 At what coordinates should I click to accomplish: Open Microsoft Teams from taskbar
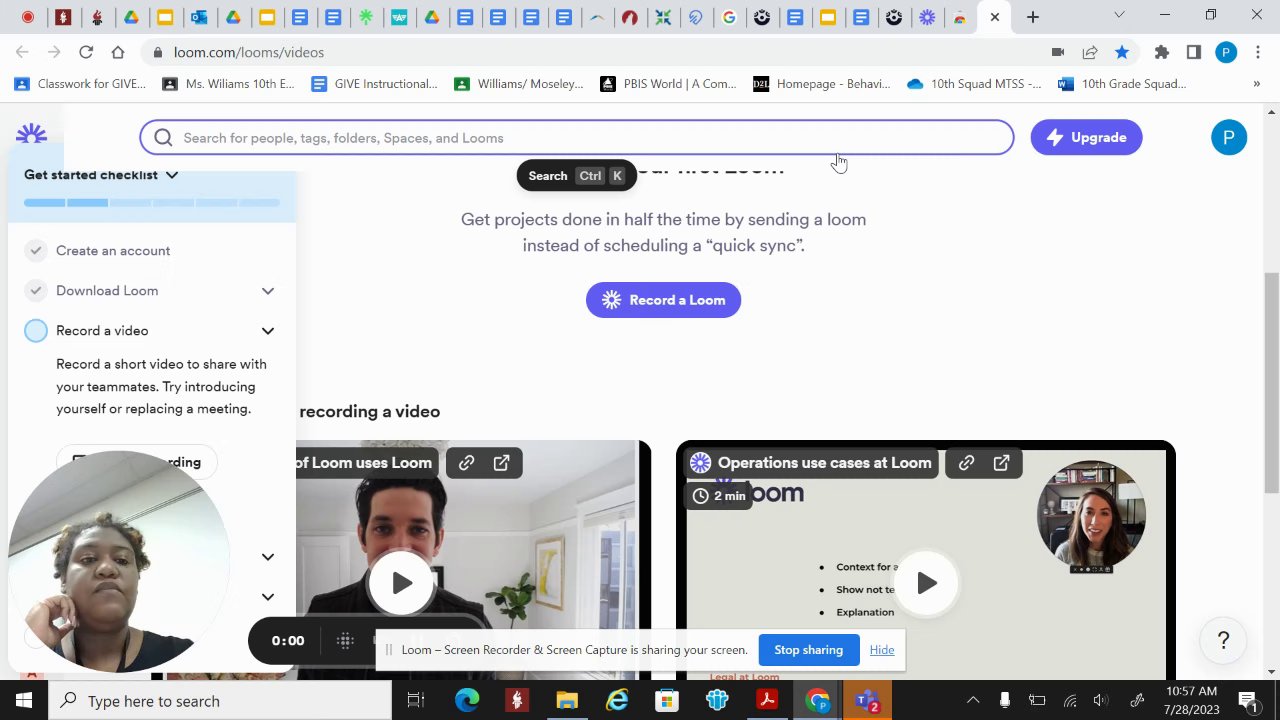[867, 701]
